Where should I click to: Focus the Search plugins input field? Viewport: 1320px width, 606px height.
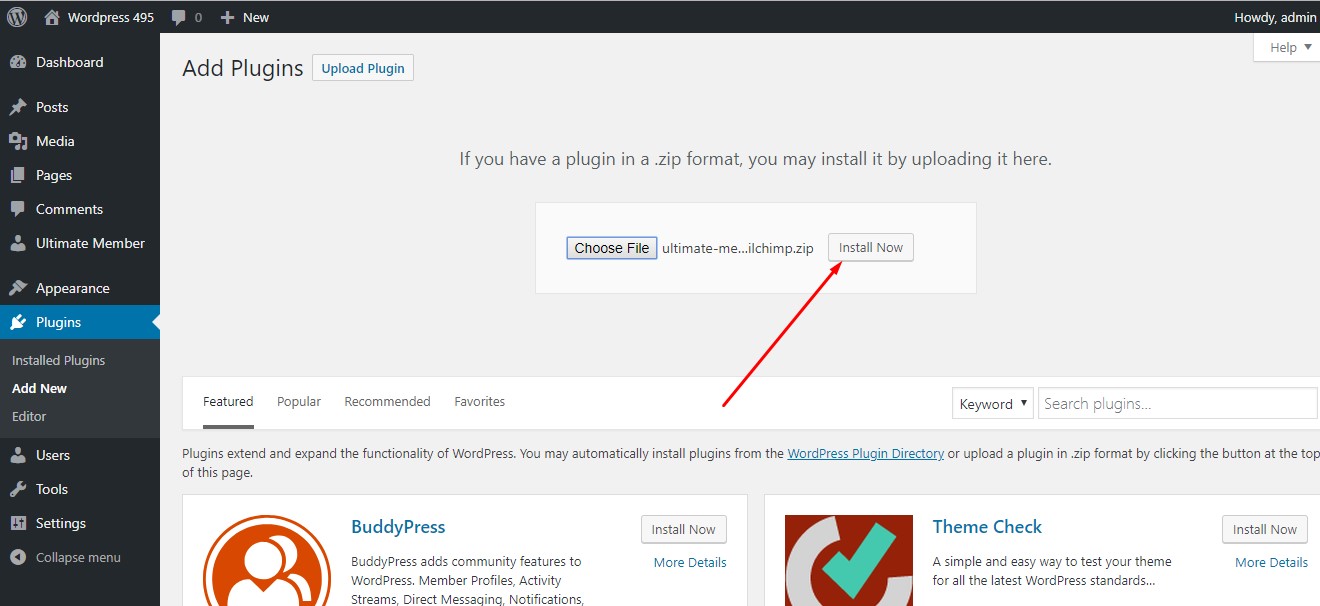coord(1178,404)
